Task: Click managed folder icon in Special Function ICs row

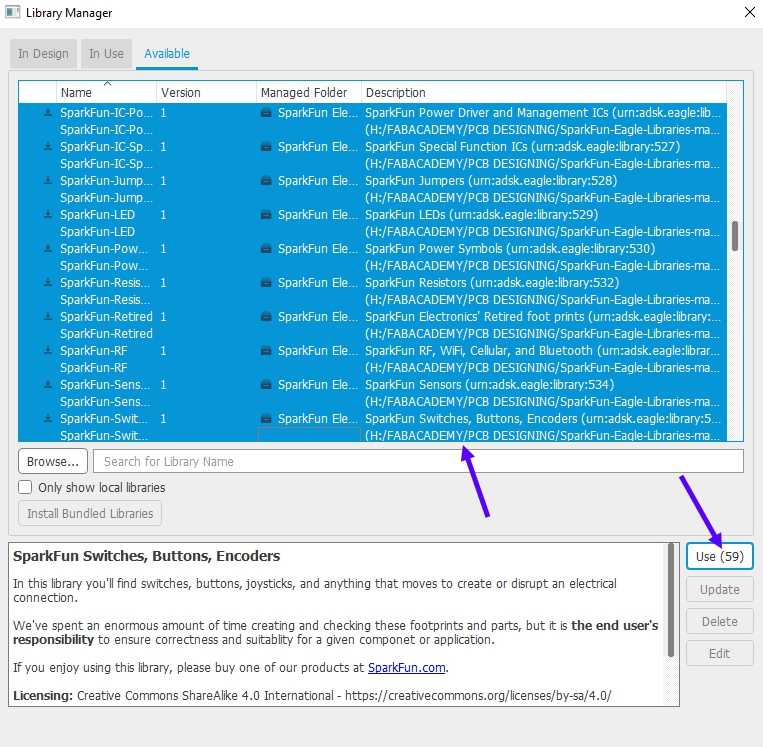Action: (x=266, y=147)
